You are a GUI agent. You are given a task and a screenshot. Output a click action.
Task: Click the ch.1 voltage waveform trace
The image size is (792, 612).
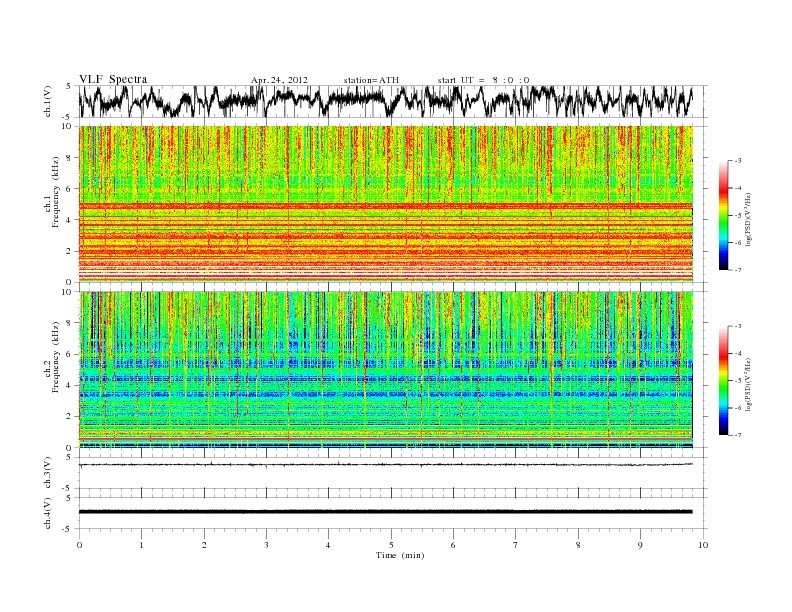click(x=386, y=101)
